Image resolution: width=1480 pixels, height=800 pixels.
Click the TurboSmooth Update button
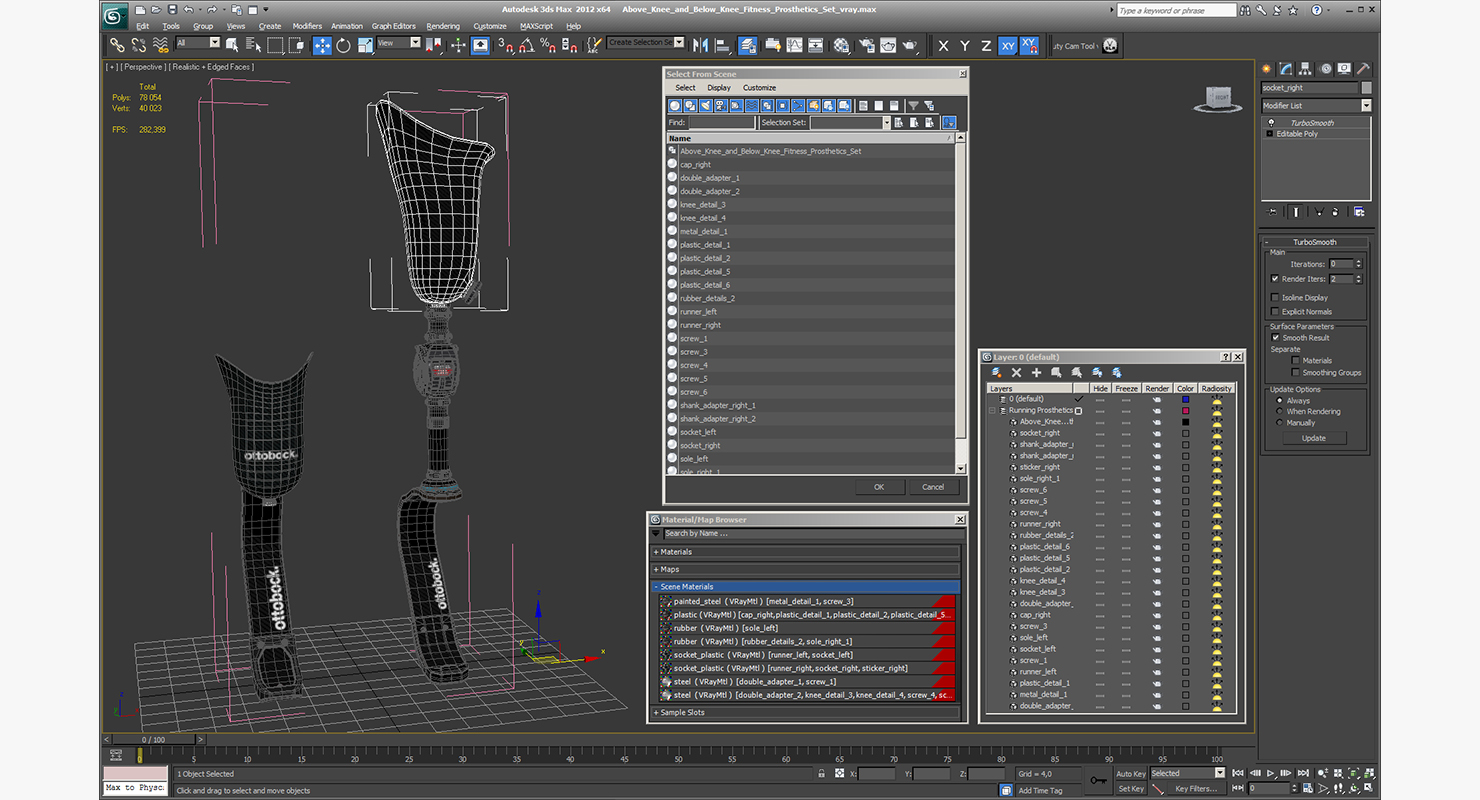pyautogui.click(x=1314, y=438)
